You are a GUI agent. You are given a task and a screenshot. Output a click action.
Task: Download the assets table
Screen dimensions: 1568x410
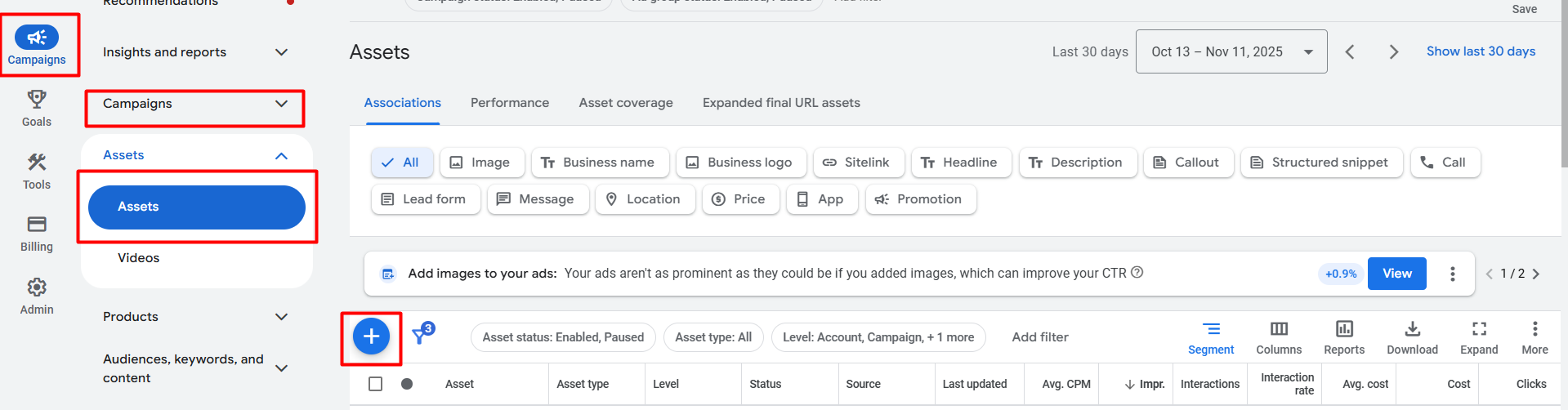click(x=1412, y=337)
